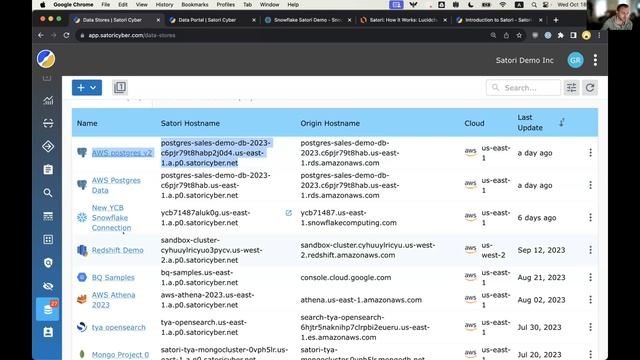Click the contact card sidebar icon
The image size is (640, 360).
point(48,332)
